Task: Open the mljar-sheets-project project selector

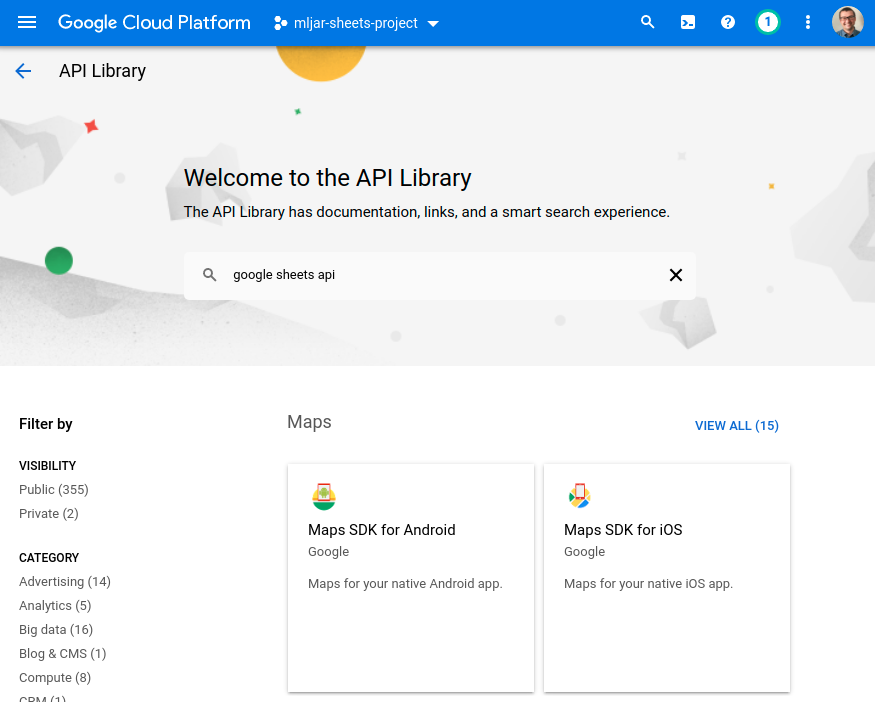Action: coord(356,22)
